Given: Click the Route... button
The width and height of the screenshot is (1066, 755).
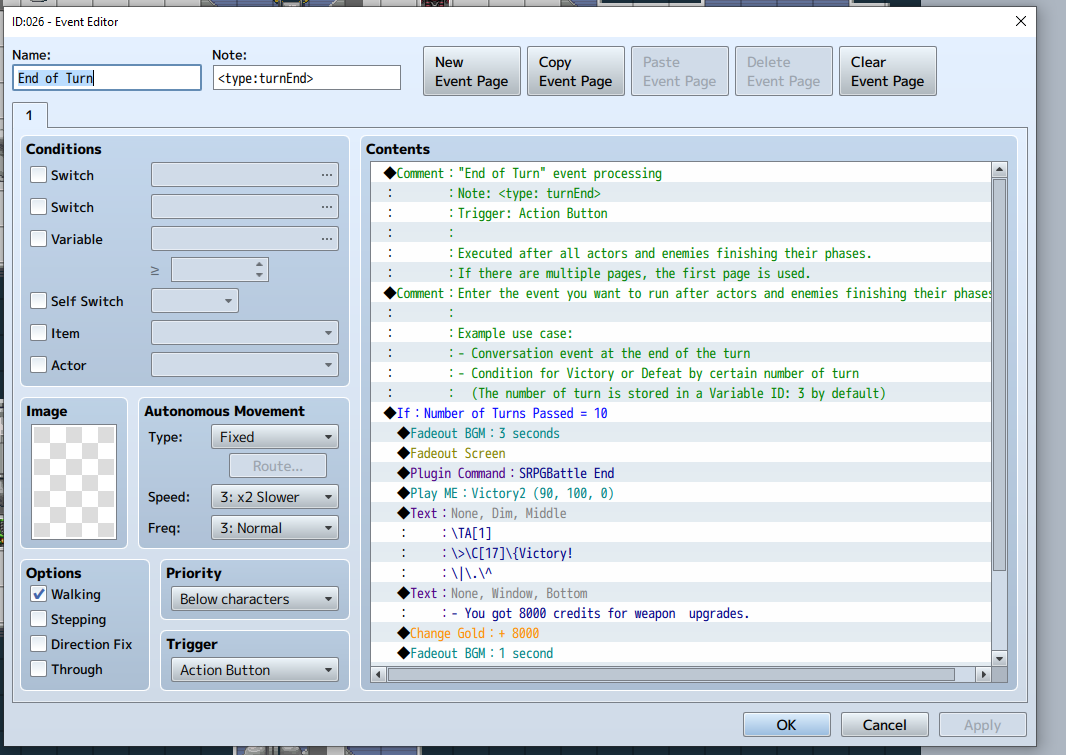Looking at the screenshot, I should [x=278, y=466].
